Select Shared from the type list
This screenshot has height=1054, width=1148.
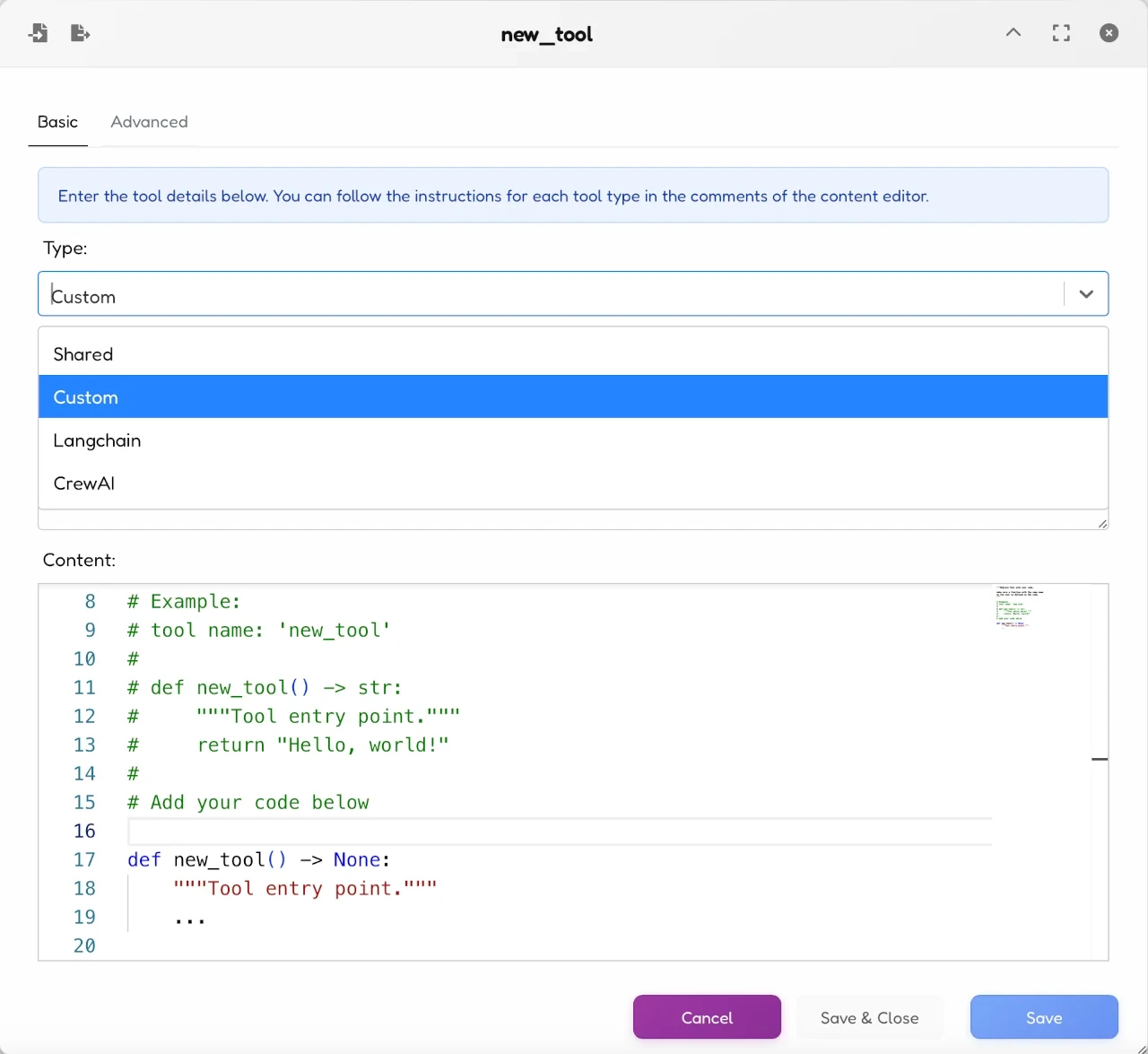point(573,354)
